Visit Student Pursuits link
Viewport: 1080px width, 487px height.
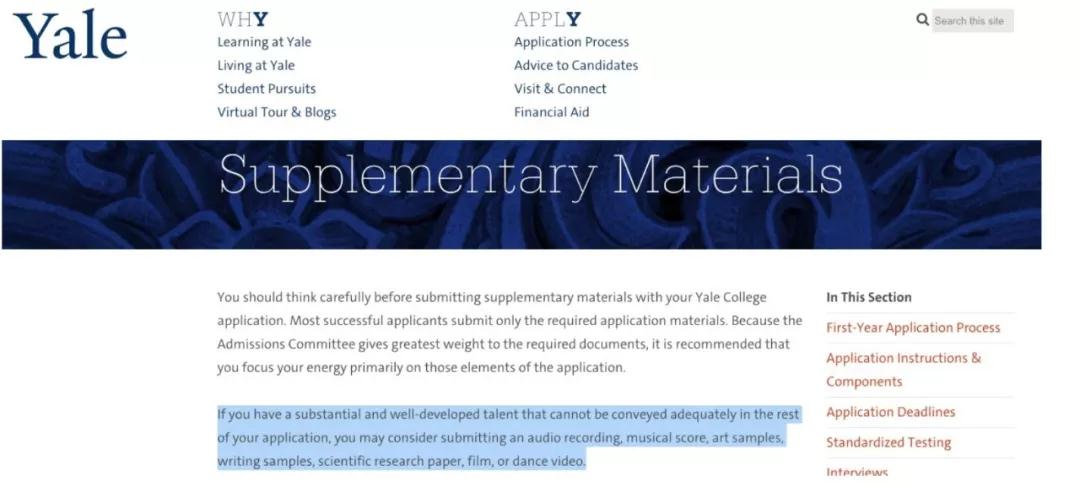coord(266,88)
